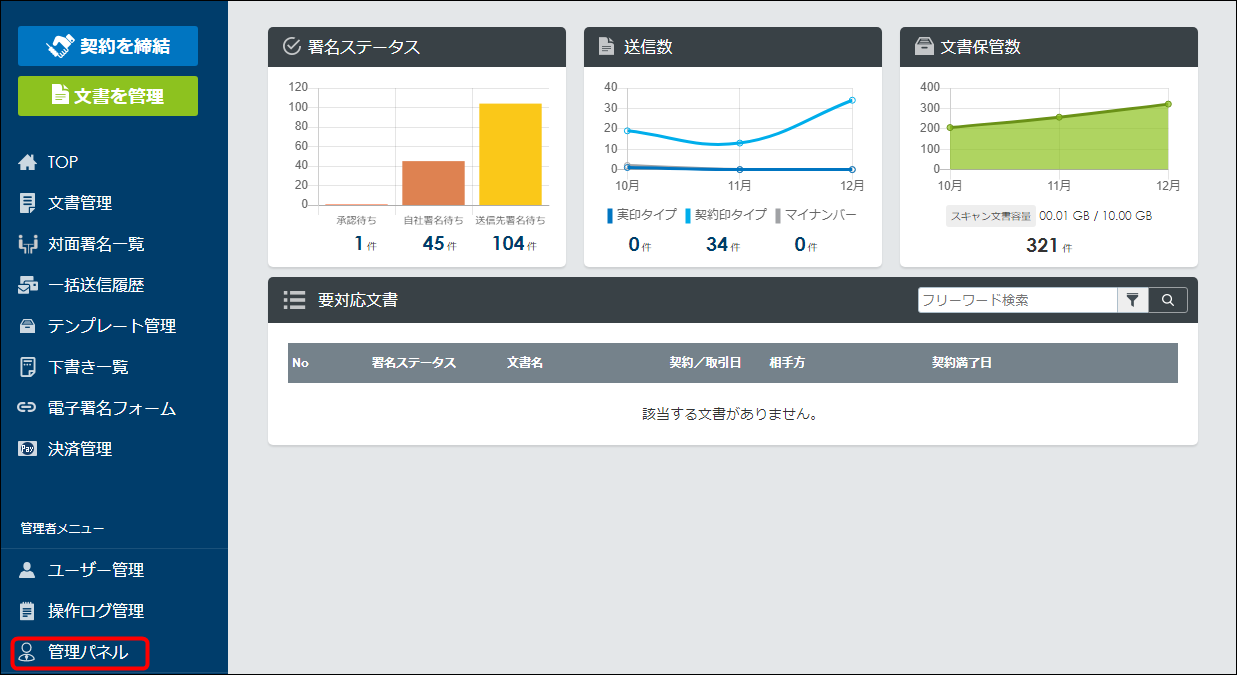The width and height of the screenshot is (1237, 675).
Task: Click the document icon for 文書管理
Action: click(x=27, y=203)
